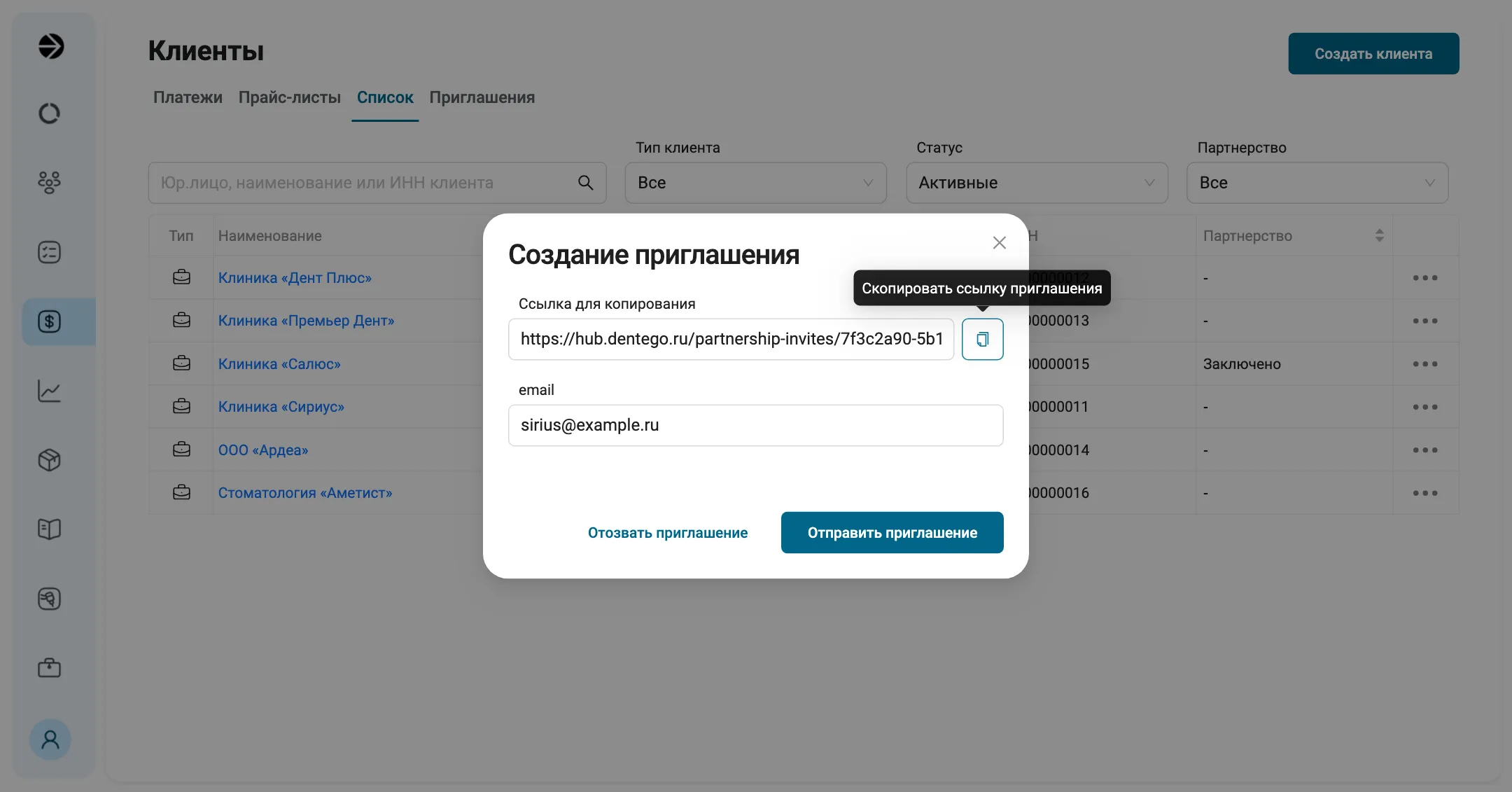Viewport: 1512px width, 792px height.
Task: Expand the Тип клиента dropdown
Action: [755, 183]
